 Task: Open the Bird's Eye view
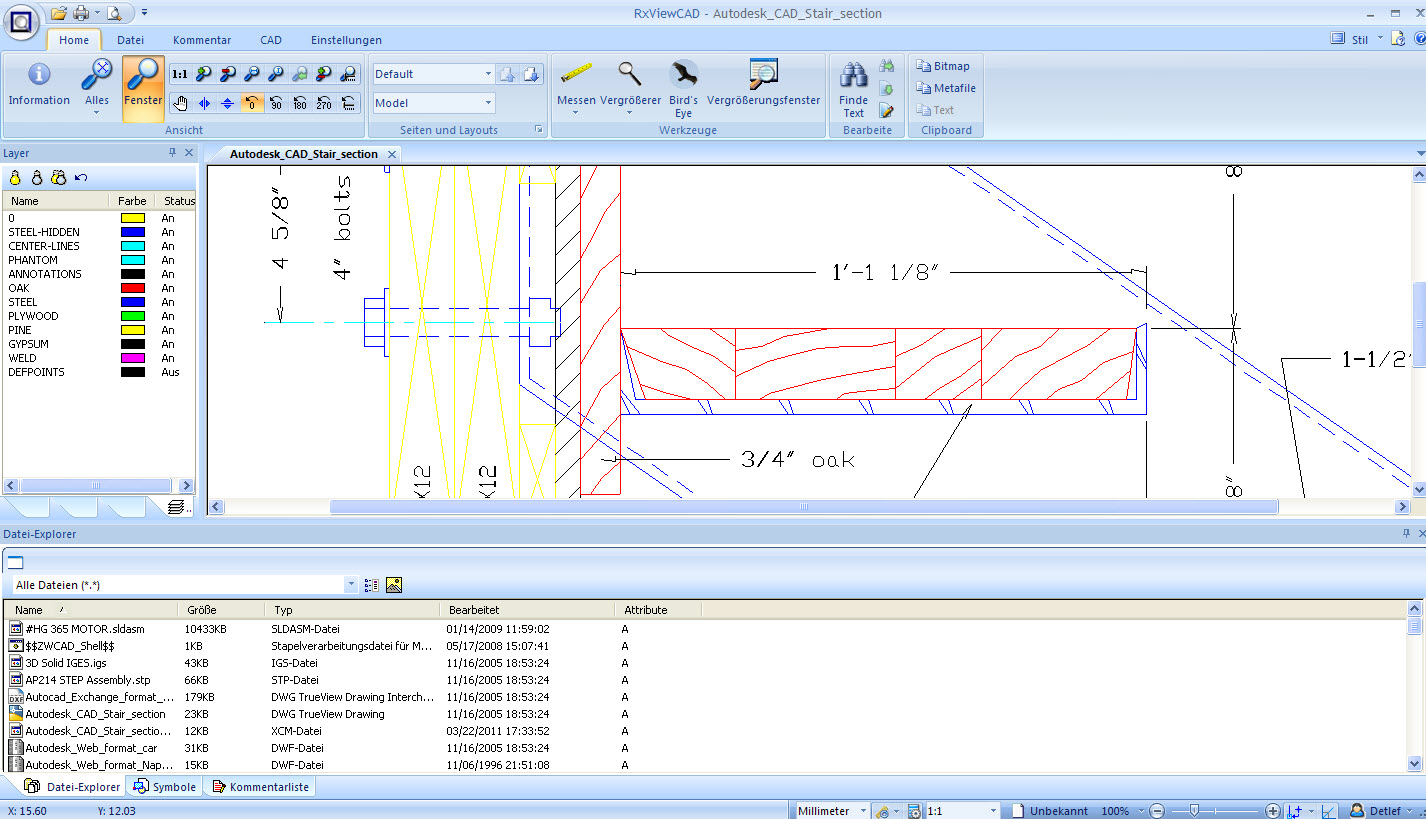pos(683,82)
